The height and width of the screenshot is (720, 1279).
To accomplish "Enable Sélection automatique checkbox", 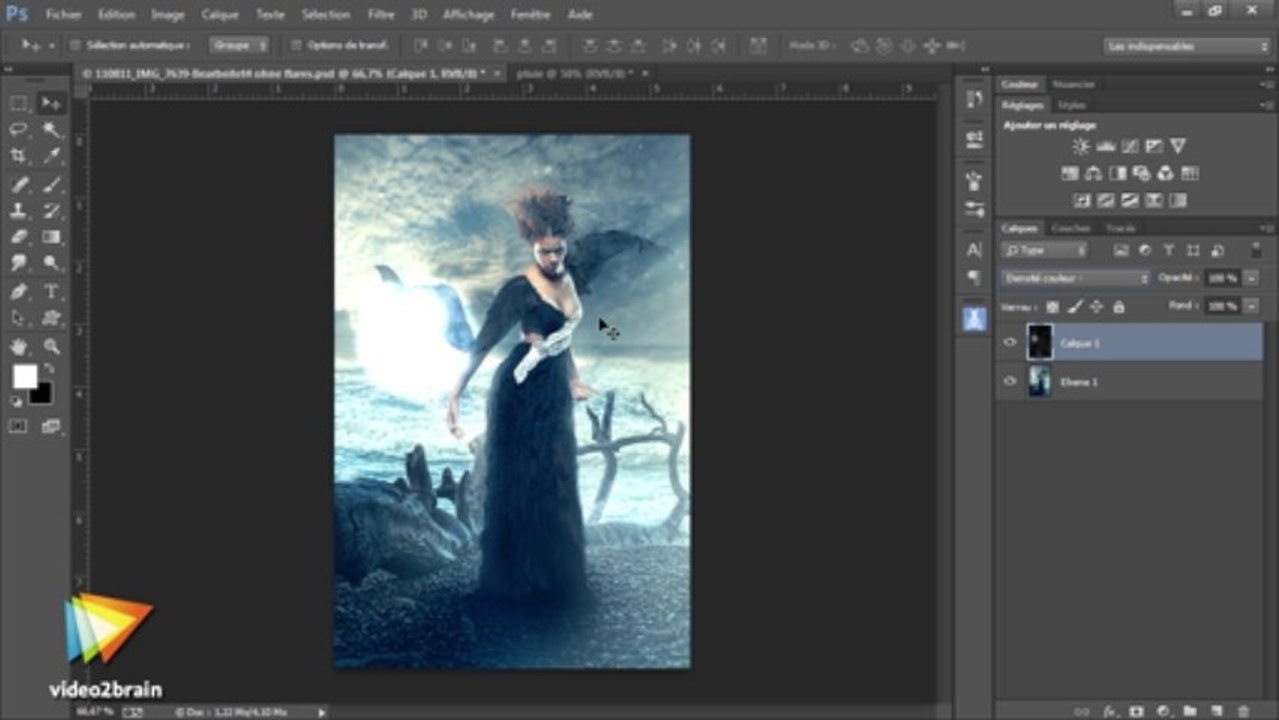I will pyautogui.click(x=74, y=45).
